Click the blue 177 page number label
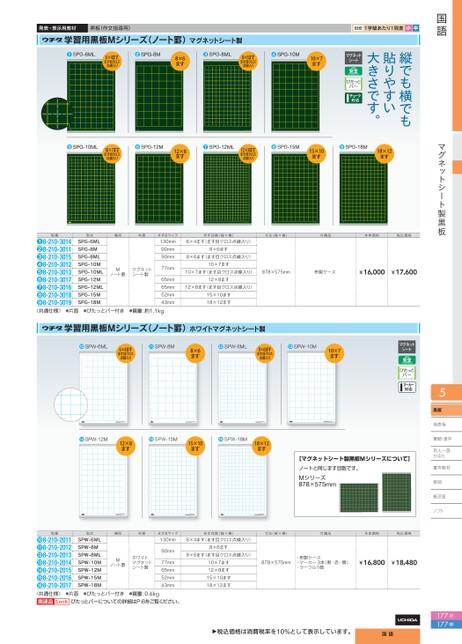This screenshot has height=644, width=462. coord(446,624)
